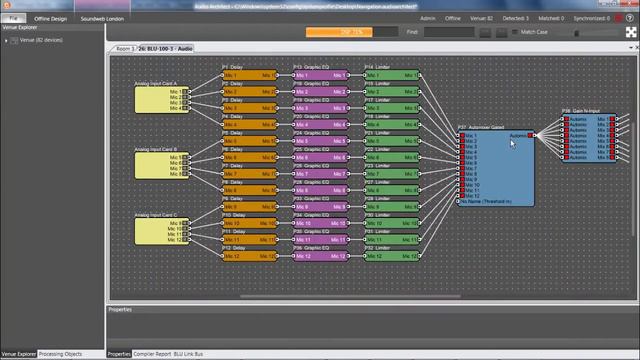Click the Offline status text
The image size is (640, 360).
(453, 18)
